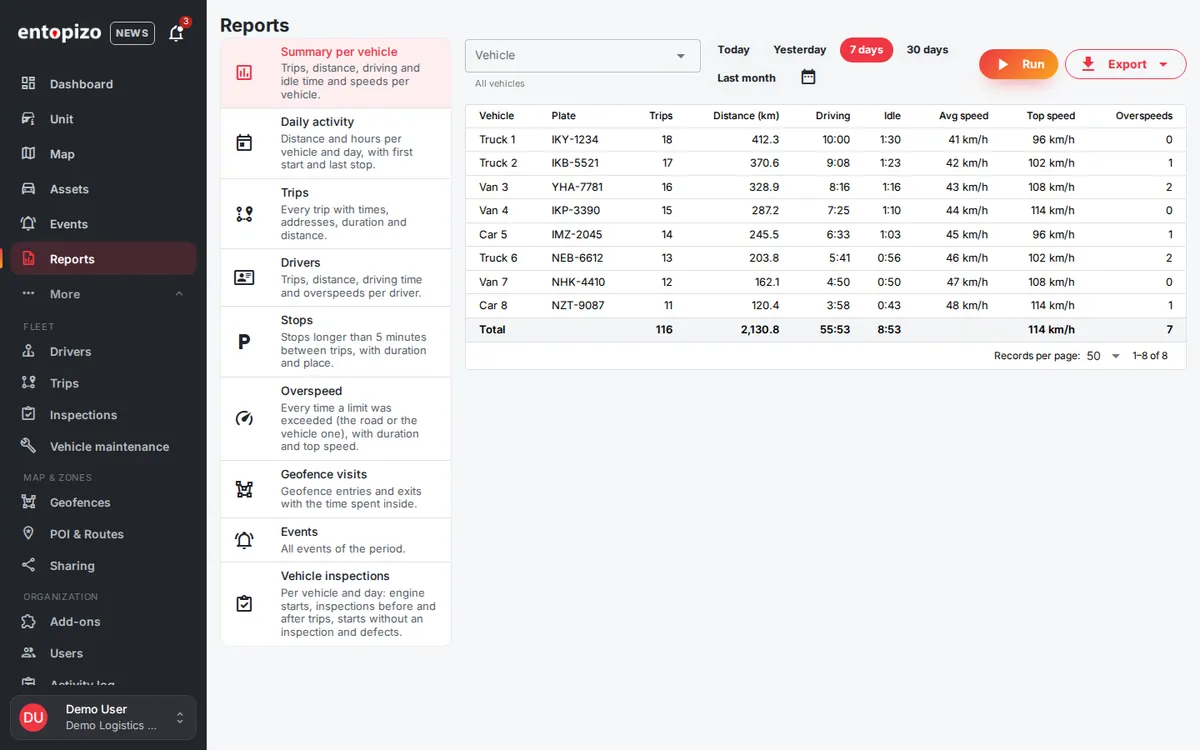Click the Map icon in sidebar
Image resolution: width=1200 pixels, height=750 pixels.
29,154
